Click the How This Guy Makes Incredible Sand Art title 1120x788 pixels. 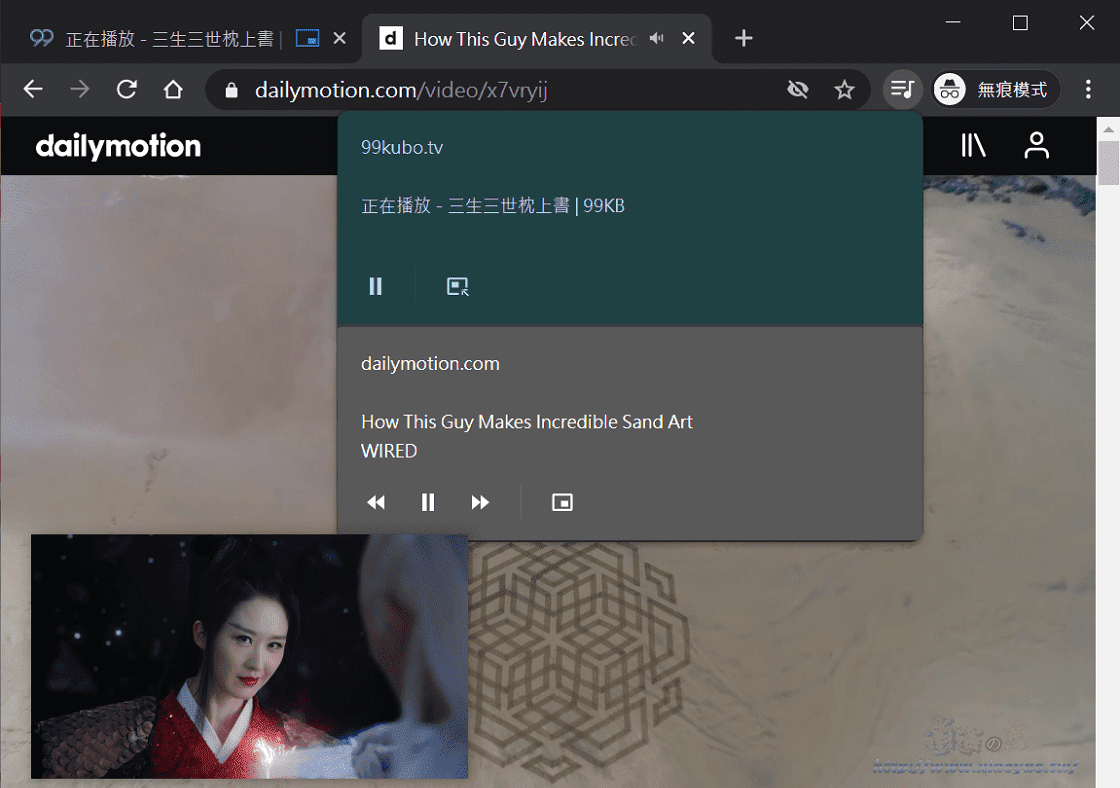[x=526, y=422]
